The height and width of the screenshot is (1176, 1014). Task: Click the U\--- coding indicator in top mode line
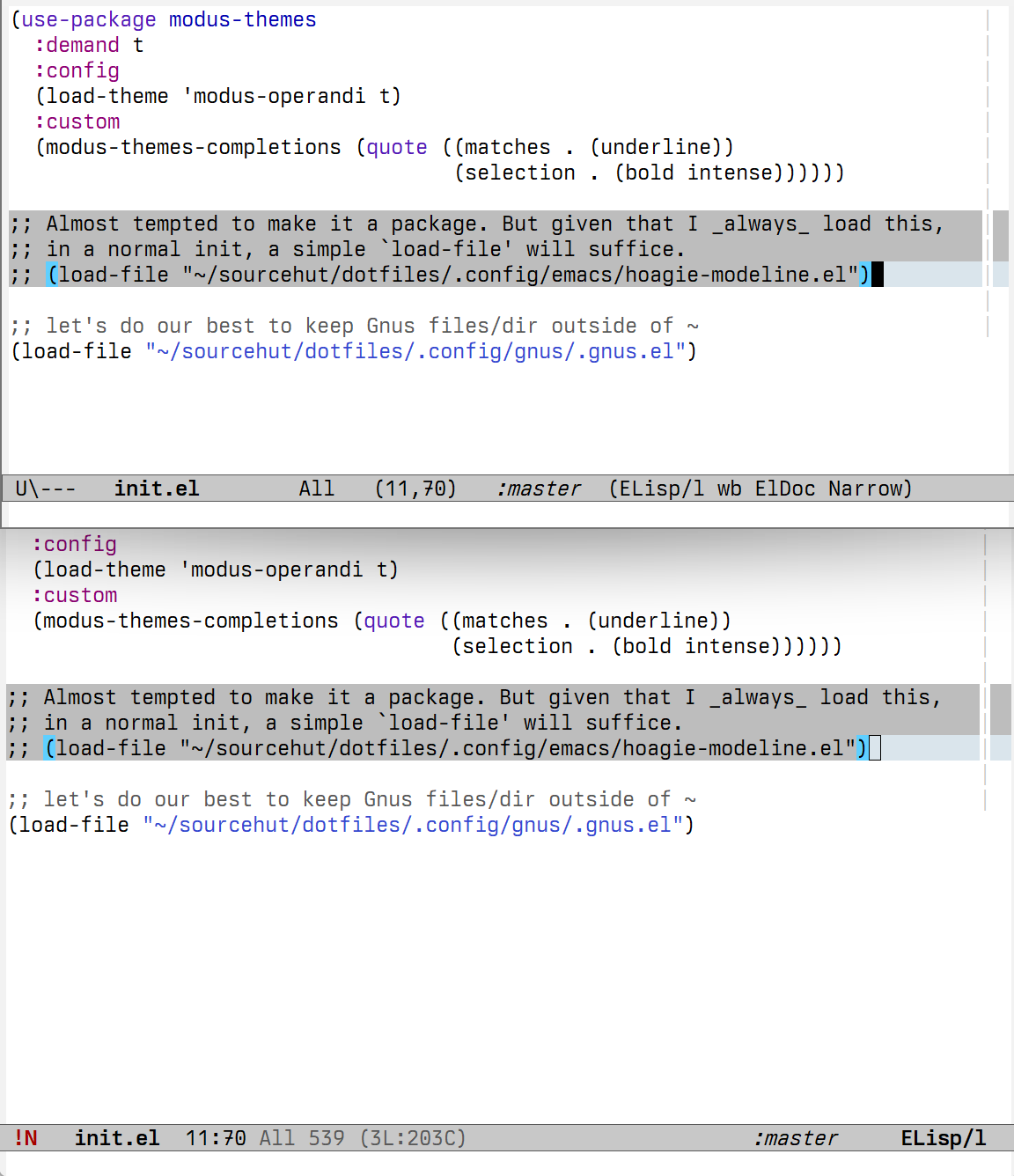(x=46, y=489)
